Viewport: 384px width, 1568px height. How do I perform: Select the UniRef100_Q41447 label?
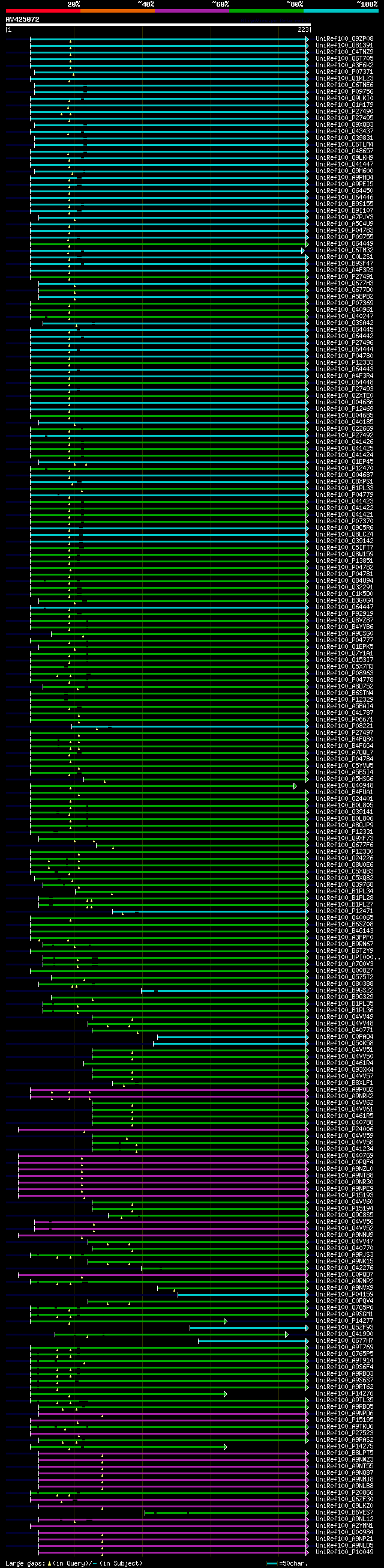click(x=344, y=165)
